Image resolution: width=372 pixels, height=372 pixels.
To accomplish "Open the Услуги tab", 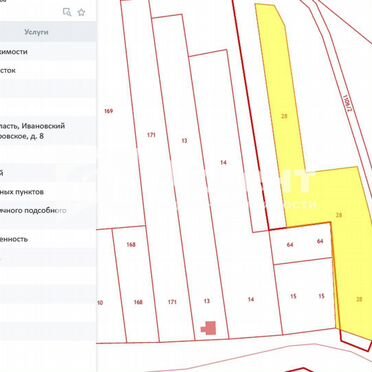I will 36,32.
